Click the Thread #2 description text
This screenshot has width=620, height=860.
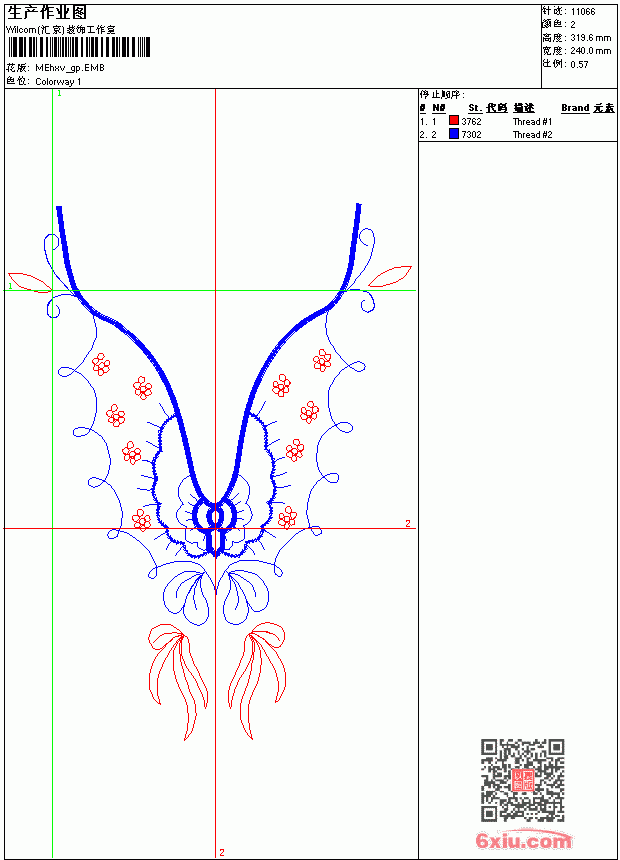(x=532, y=134)
